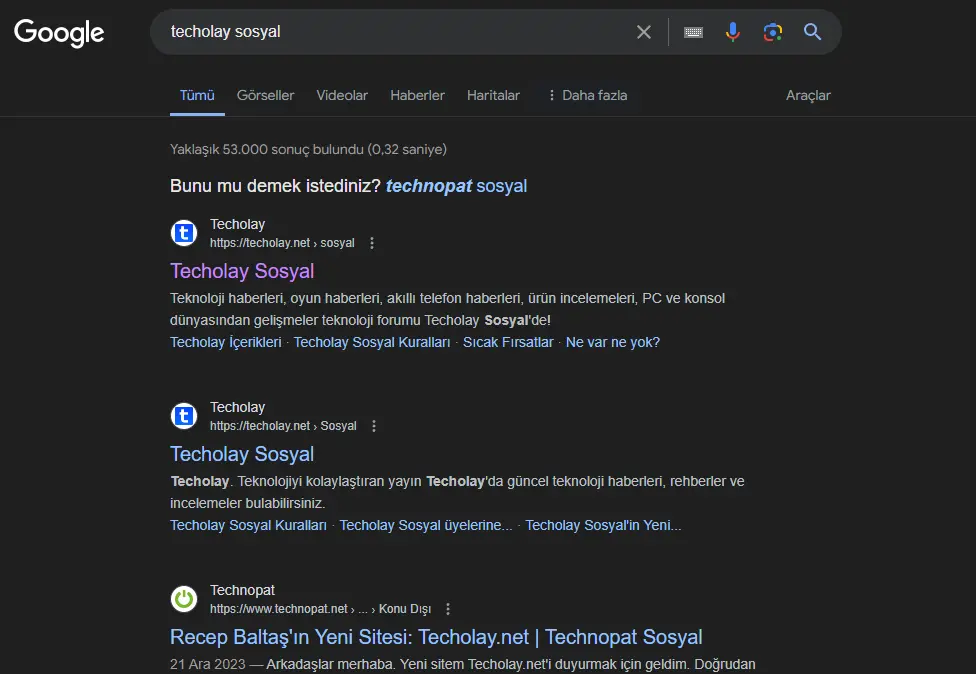Image resolution: width=976 pixels, height=674 pixels.
Task: Click the first Techolay site favicon
Action: (184, 233)
